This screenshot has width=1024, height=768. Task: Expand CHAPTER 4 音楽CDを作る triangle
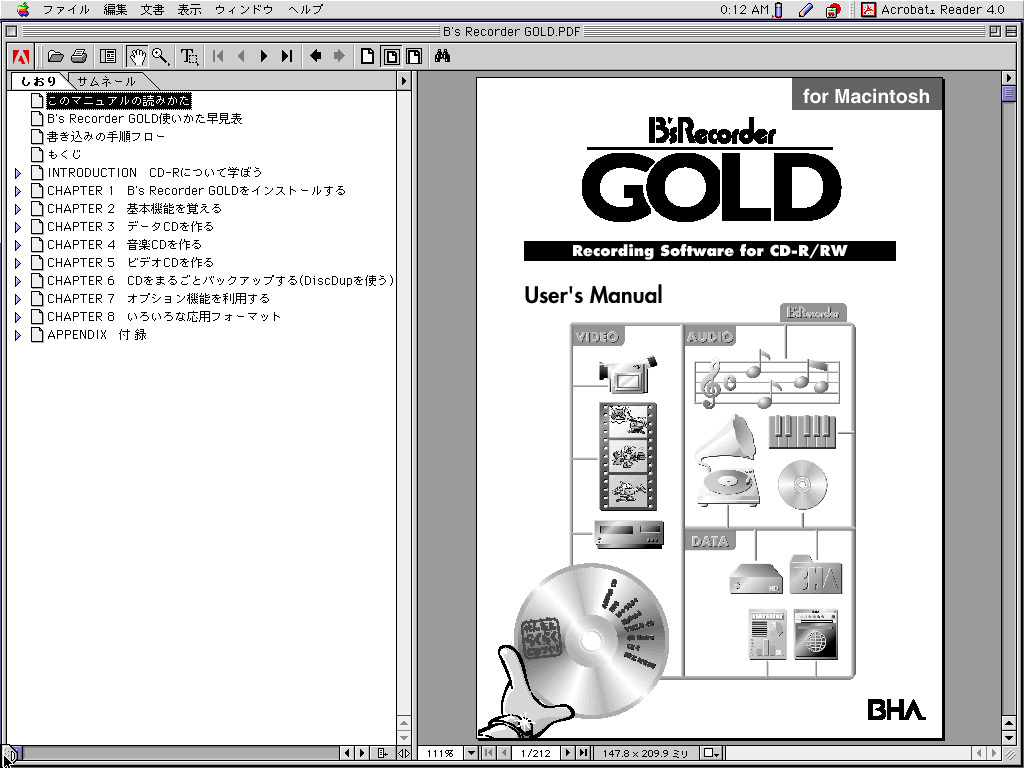pyautogui.click(x=18, y=245)
